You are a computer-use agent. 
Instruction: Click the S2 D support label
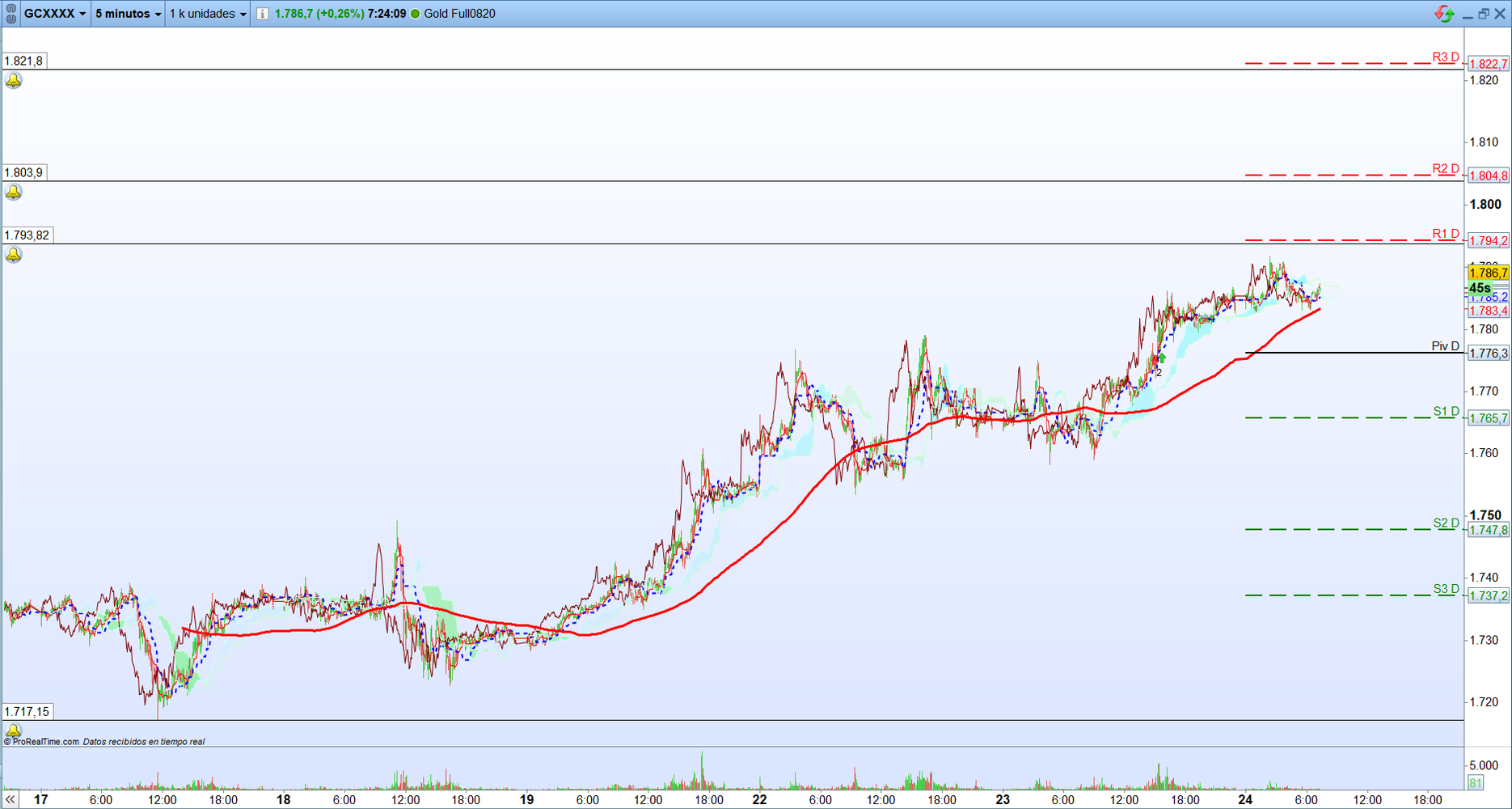pos(1447,523)
